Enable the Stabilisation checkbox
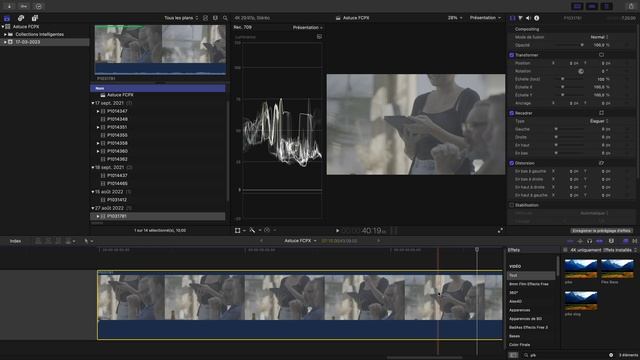This screenshot has height=360, width=640. click(x=511, y=205)
